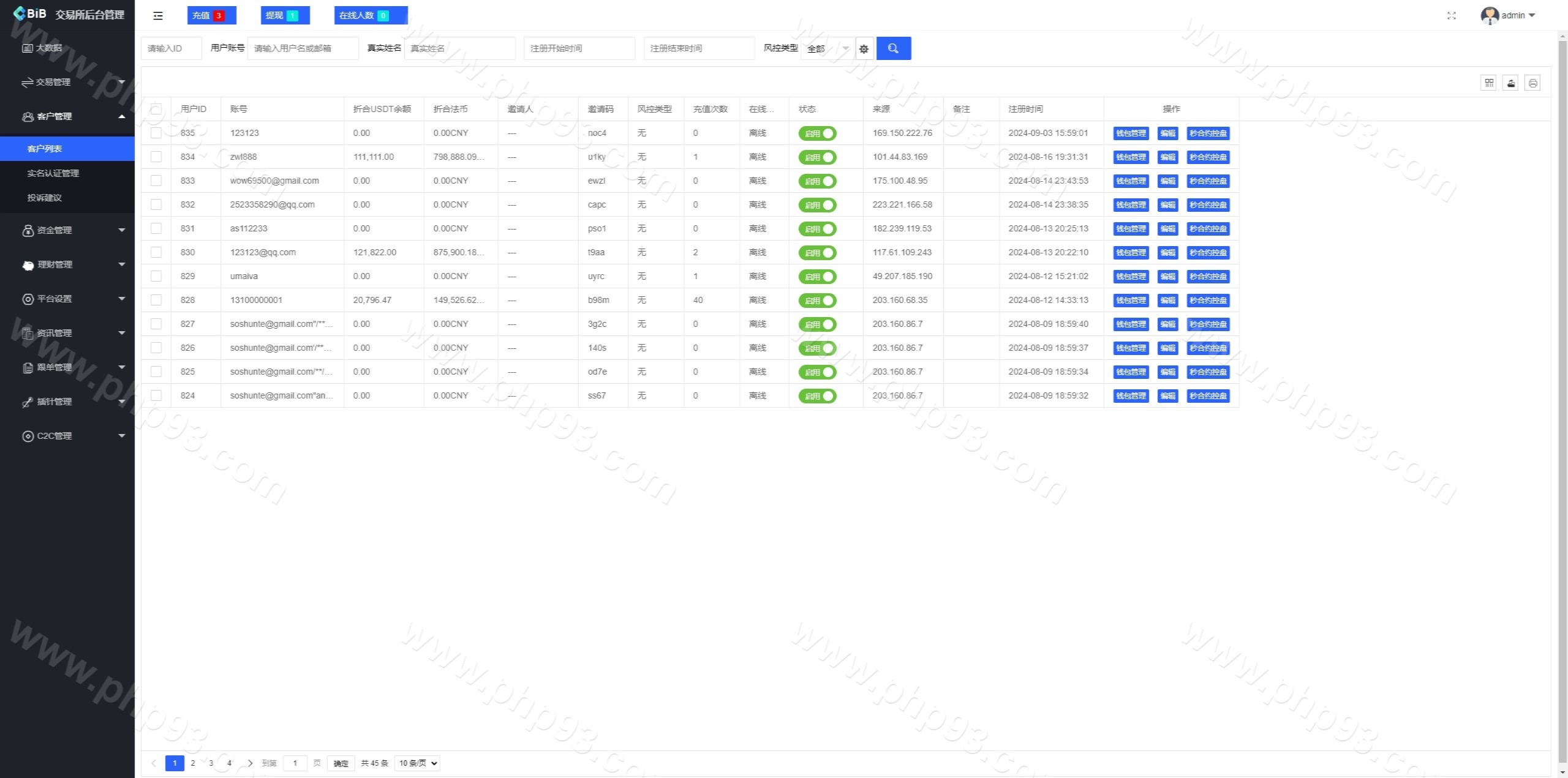This screenshot has height=778, width=1568.
Task: Toggle fullscreen mode icon
Action: [1451, 16]
